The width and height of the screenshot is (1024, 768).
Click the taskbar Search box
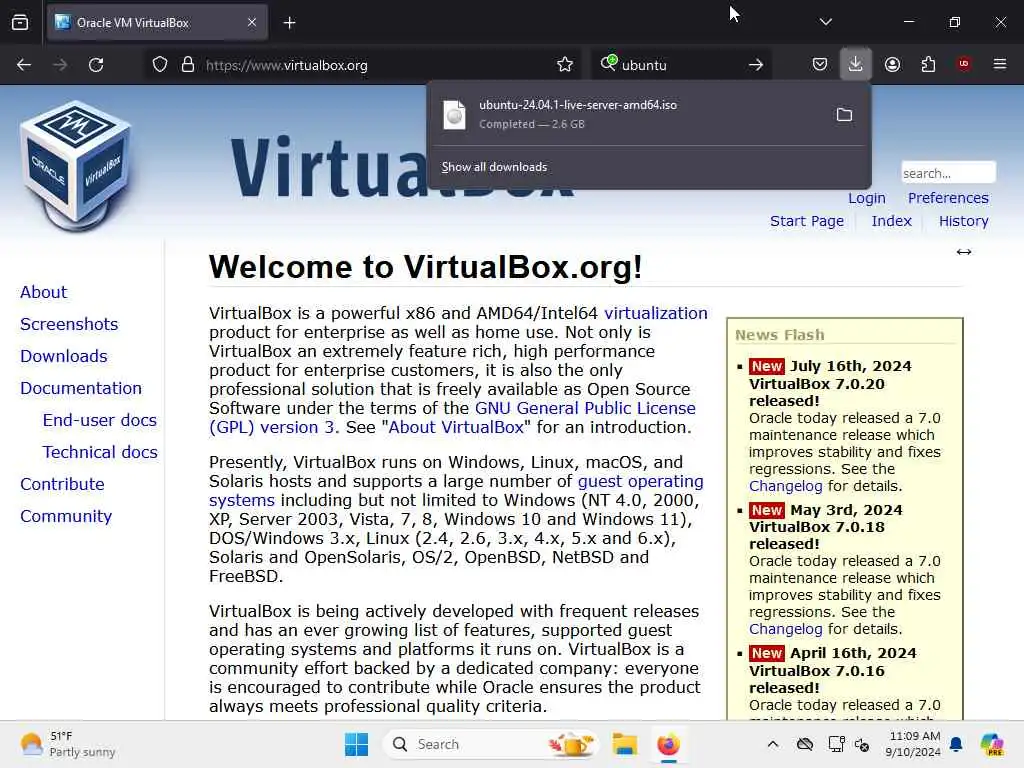point(491,744)
